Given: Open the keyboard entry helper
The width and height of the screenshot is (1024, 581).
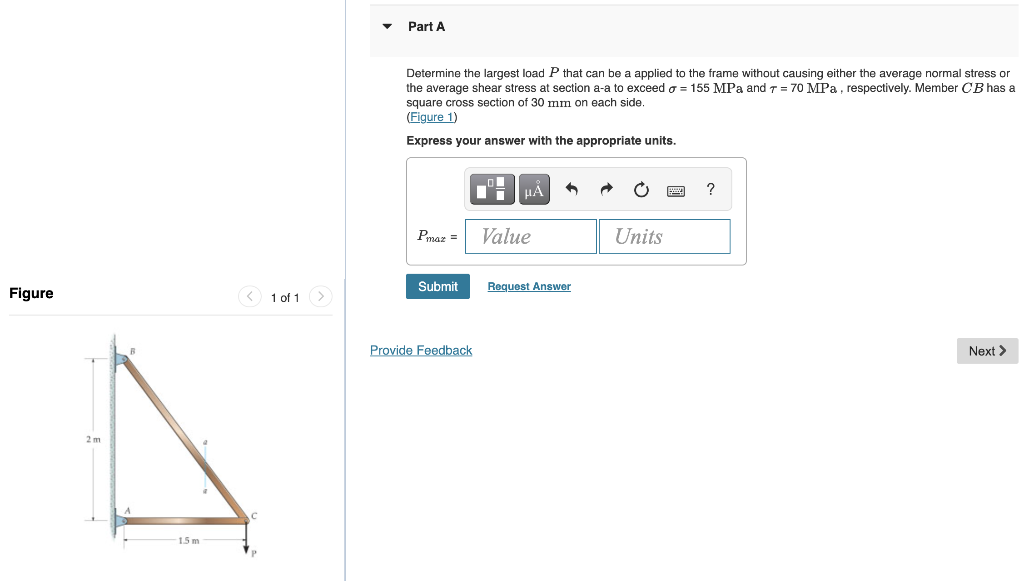Looking at the screenshot, I should pyautogui.click(x=675, y=189).
